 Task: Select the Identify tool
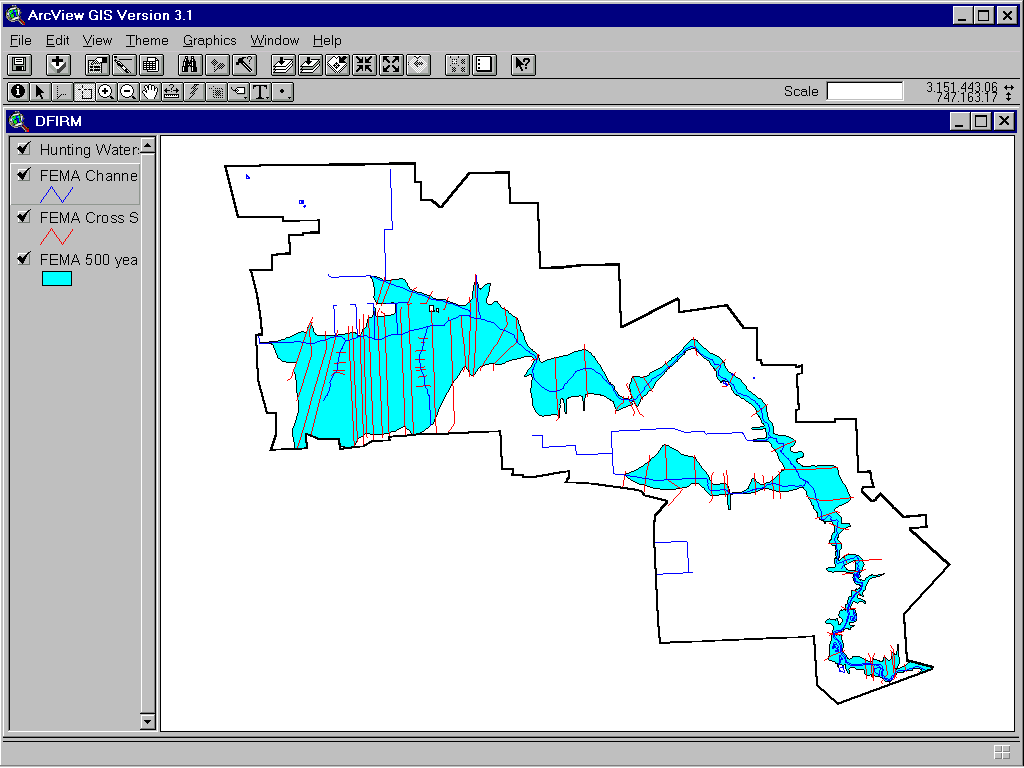tap(18, 91)
